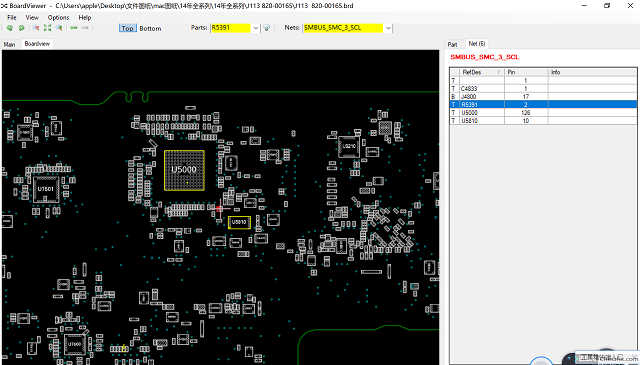Switch to the Main tab
The height and width of the screenshot is (365, 640).
click(x=9, y=45)
